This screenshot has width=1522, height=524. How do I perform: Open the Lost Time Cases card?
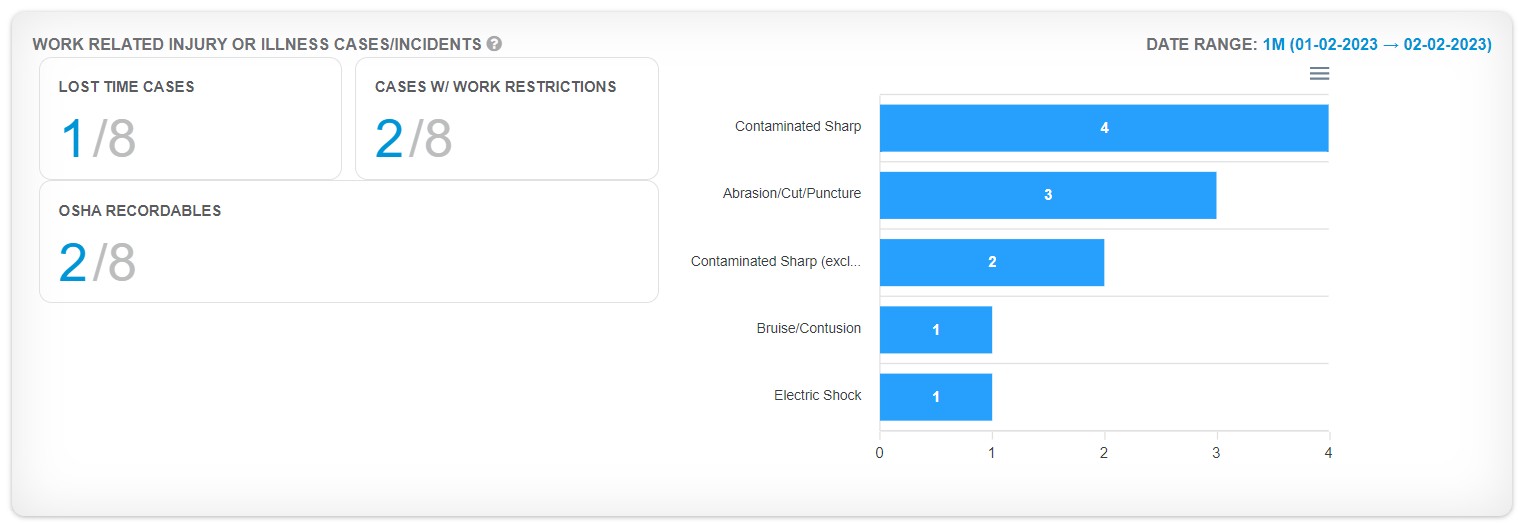point(190,118)
